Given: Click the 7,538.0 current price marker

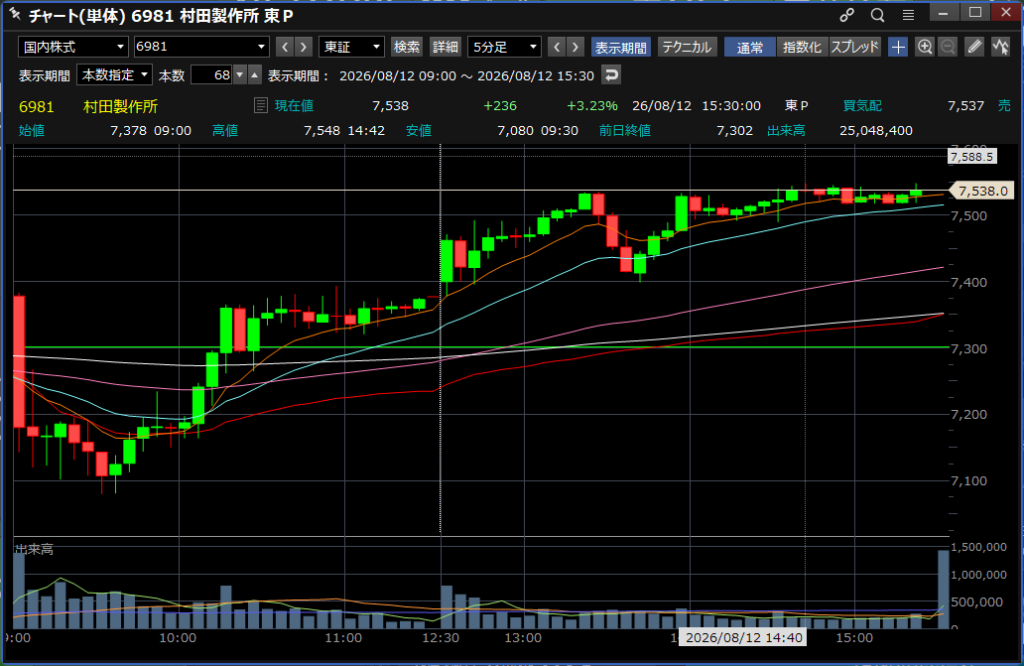Looking at the screenshot, I should [x=982, y=191].
